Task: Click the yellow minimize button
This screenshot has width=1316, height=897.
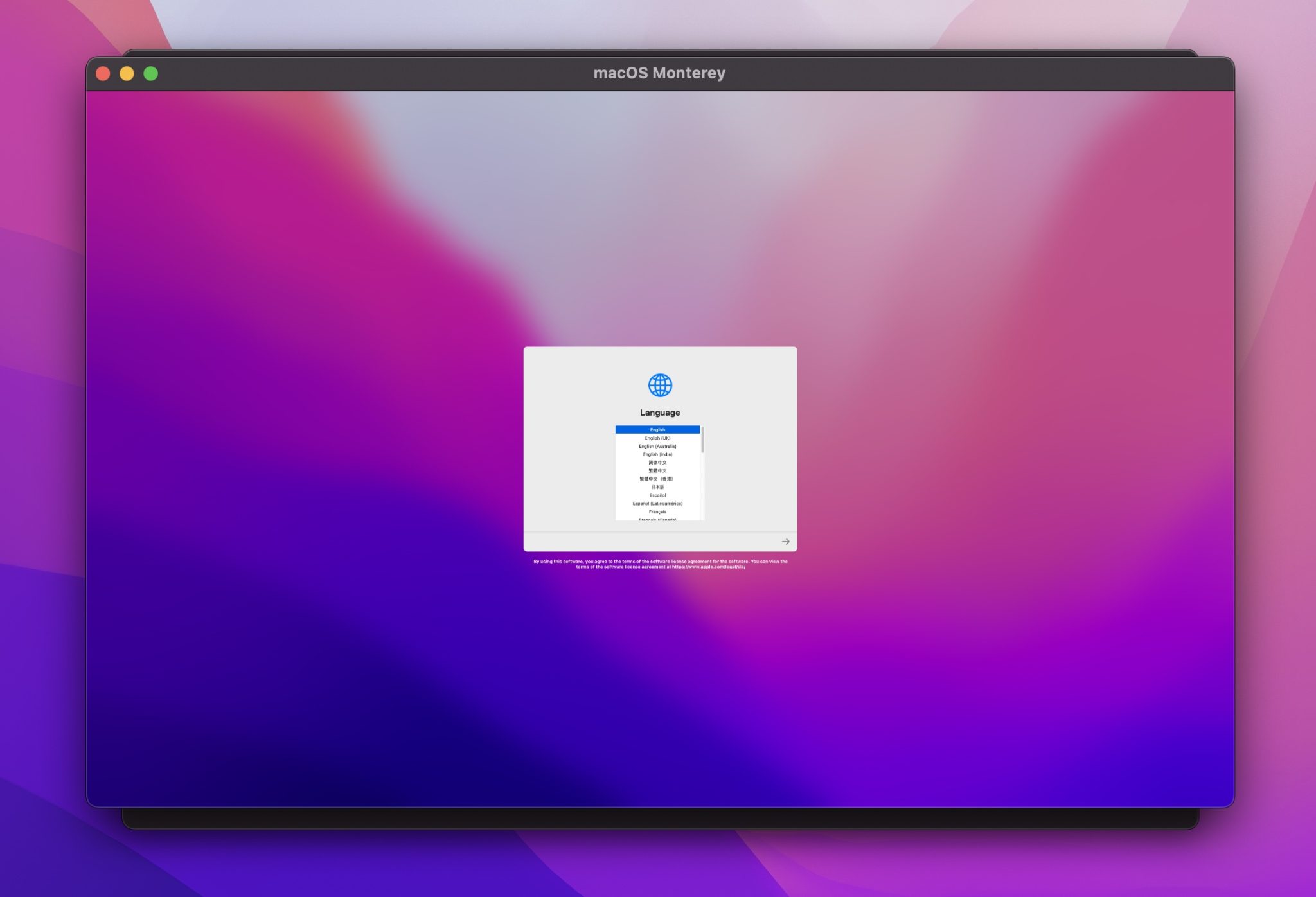Action: click(127, 73)
